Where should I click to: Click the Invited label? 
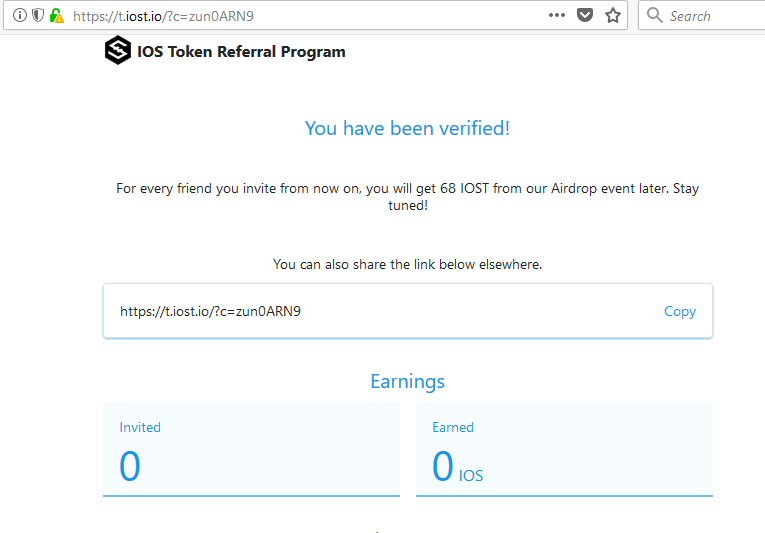click(x=140, y=427)
